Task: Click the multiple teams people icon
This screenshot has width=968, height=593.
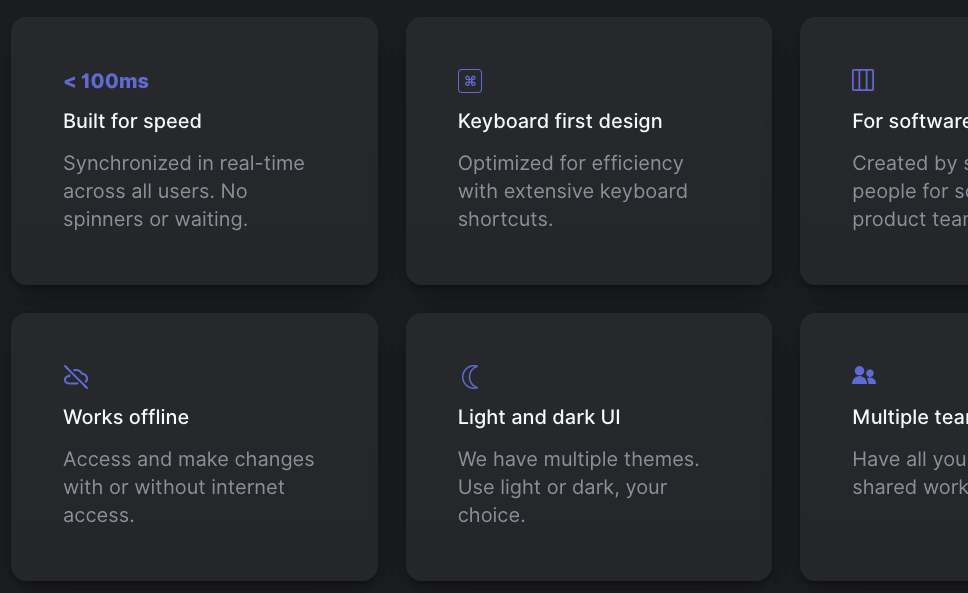Action: pyautogui.click(x=864, y=376)
